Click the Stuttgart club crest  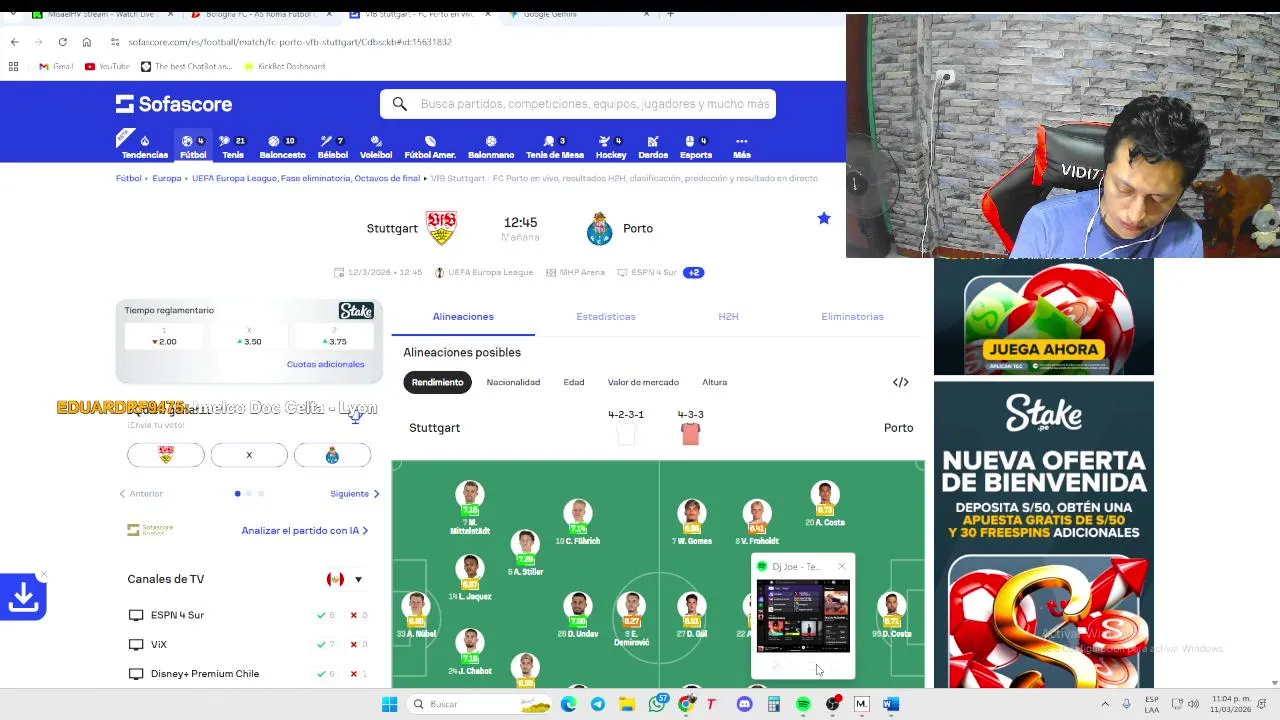tap(441, 228)
